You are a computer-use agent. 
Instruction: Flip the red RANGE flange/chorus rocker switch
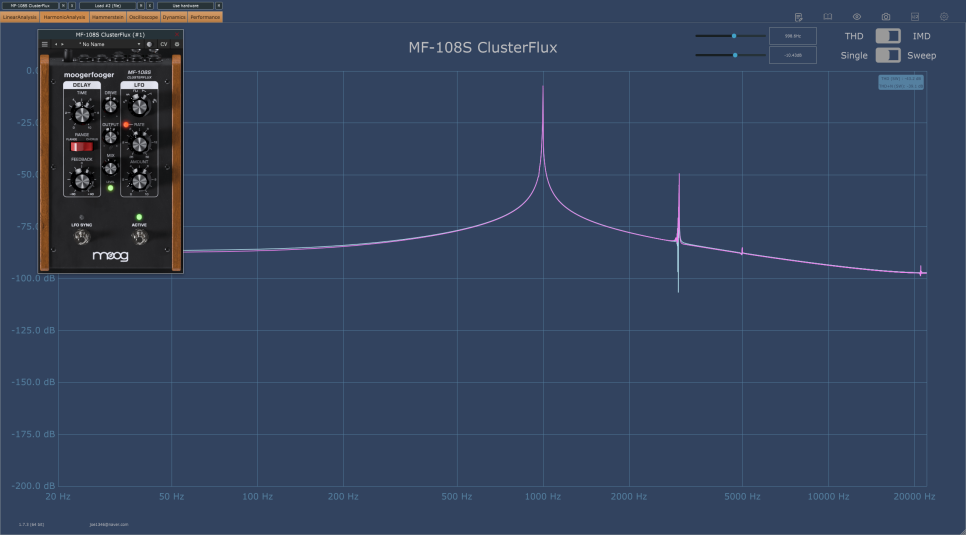click(81, 147)
